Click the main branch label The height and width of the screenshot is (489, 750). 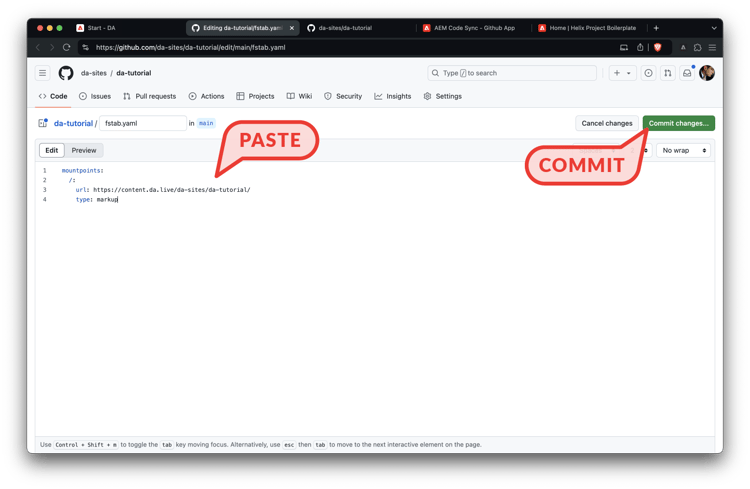(206, 123)
